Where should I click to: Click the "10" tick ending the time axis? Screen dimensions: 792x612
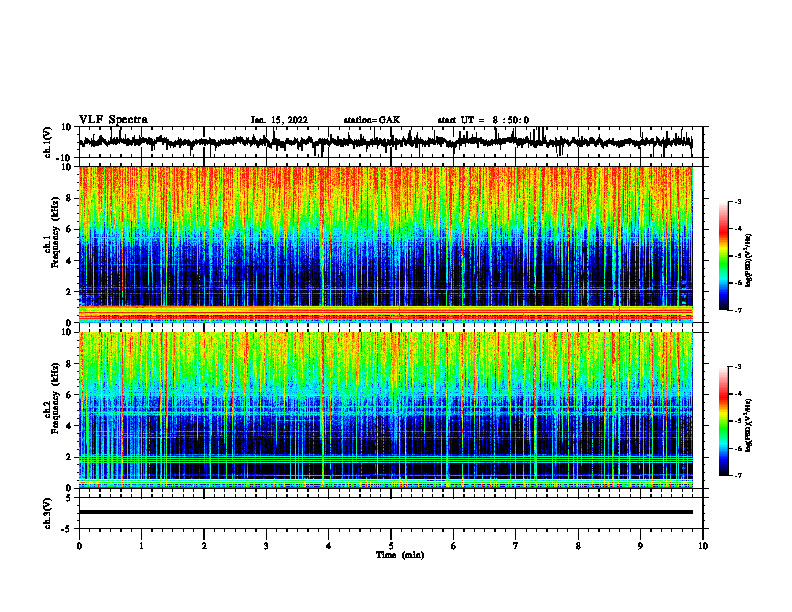(703, 546)
